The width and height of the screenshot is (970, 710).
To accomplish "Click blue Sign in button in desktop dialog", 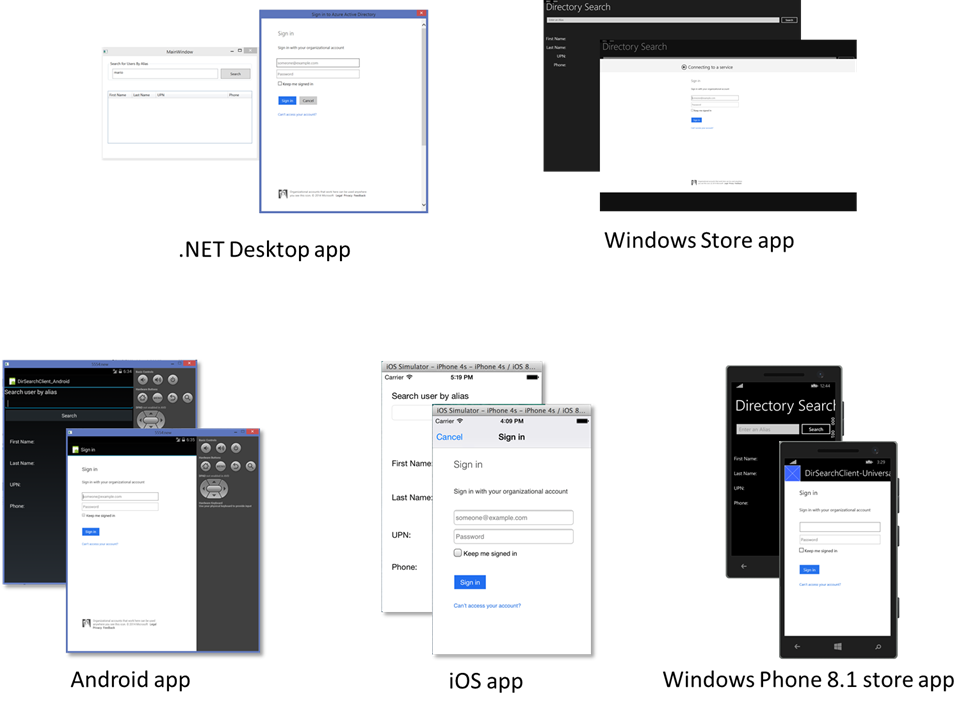I will pyautogui.click(x=287, y=100).
